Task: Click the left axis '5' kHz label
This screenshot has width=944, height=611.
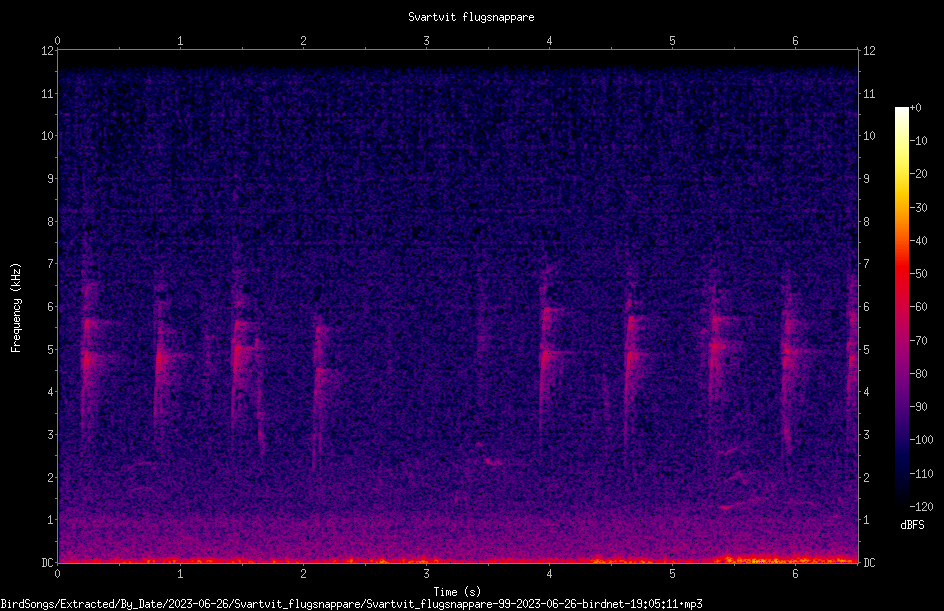Action: click(x=51, y=349)
